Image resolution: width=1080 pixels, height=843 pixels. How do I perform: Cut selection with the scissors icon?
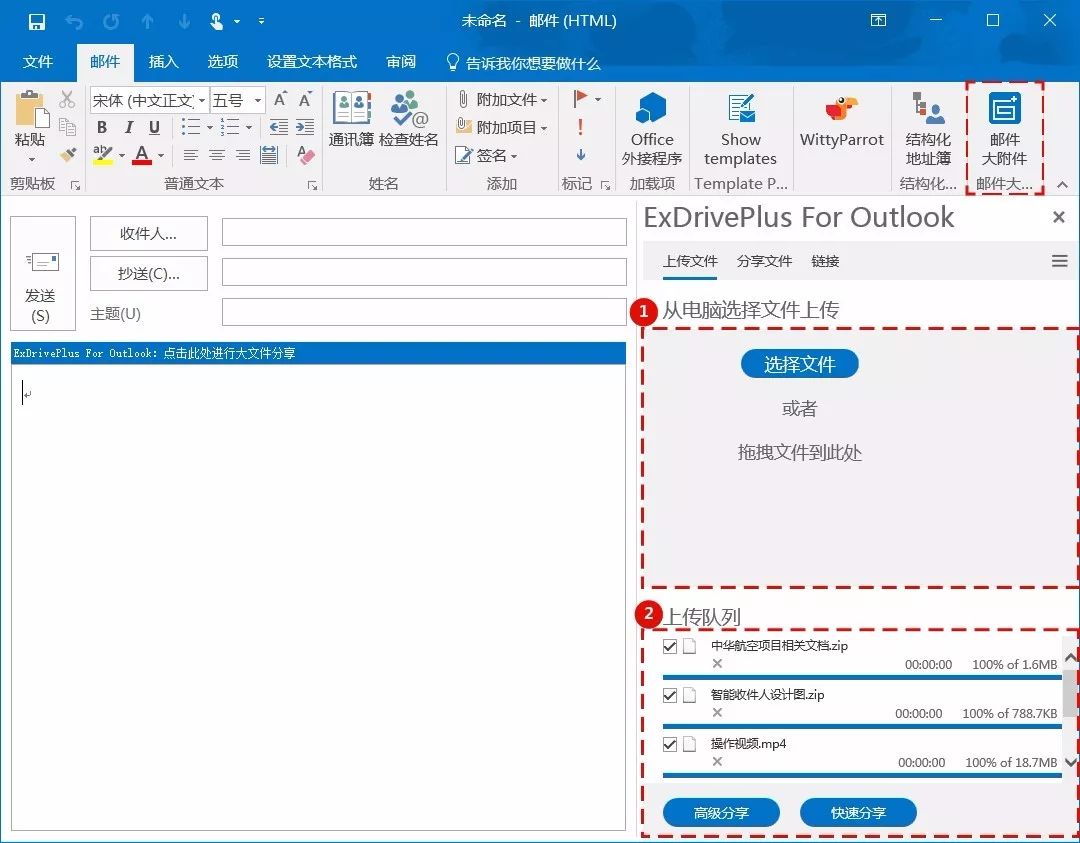click(67, 100)
